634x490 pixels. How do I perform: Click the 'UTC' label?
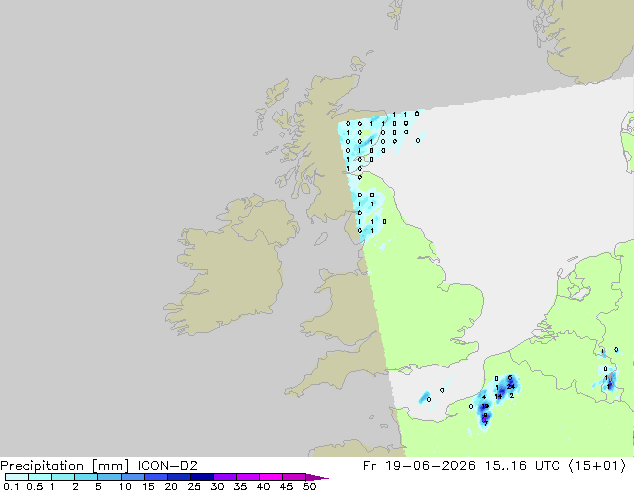pyautogui.click(x=547, y=466)
